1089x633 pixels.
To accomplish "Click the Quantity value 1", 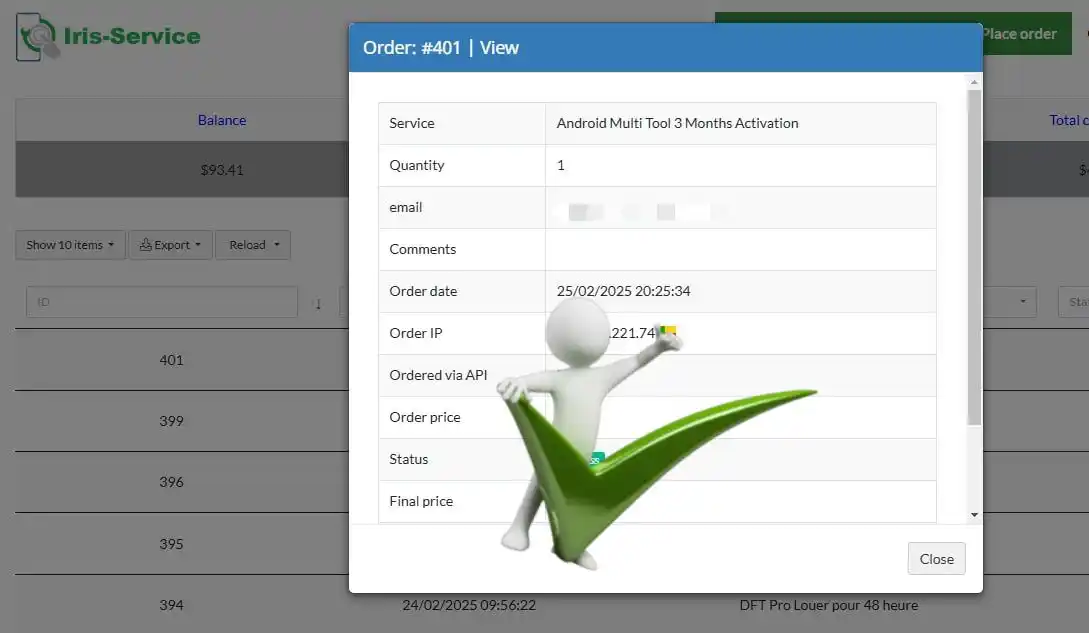I will pos(560,165).
